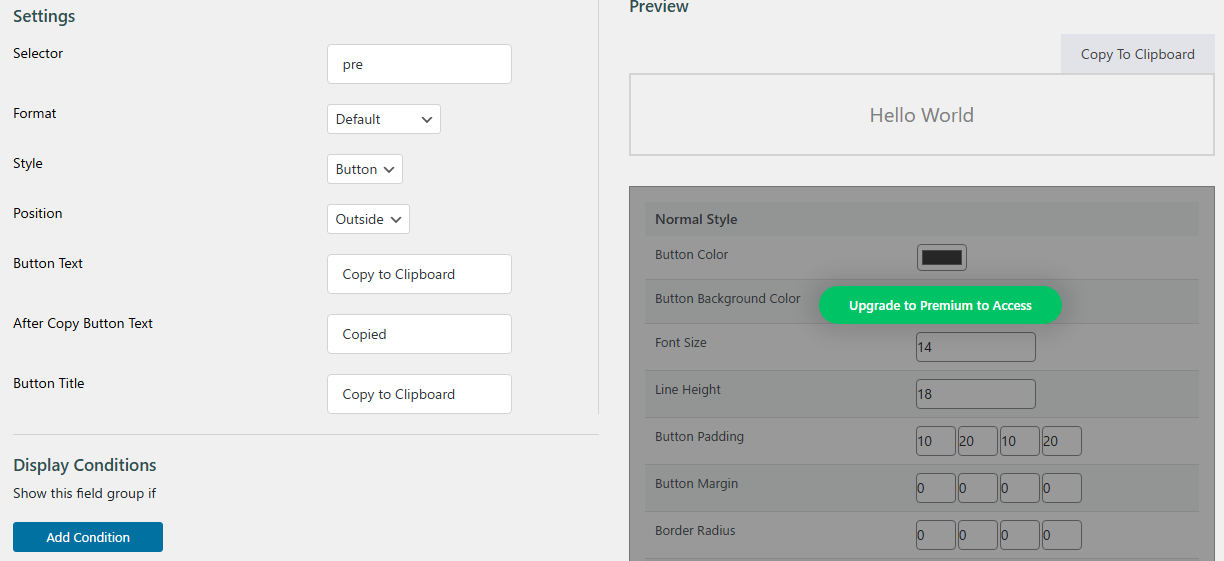The width and height of the screenshot is (1224, 561).
Task: Open the Format dropdown set to Default
Action: pos(383,119)
